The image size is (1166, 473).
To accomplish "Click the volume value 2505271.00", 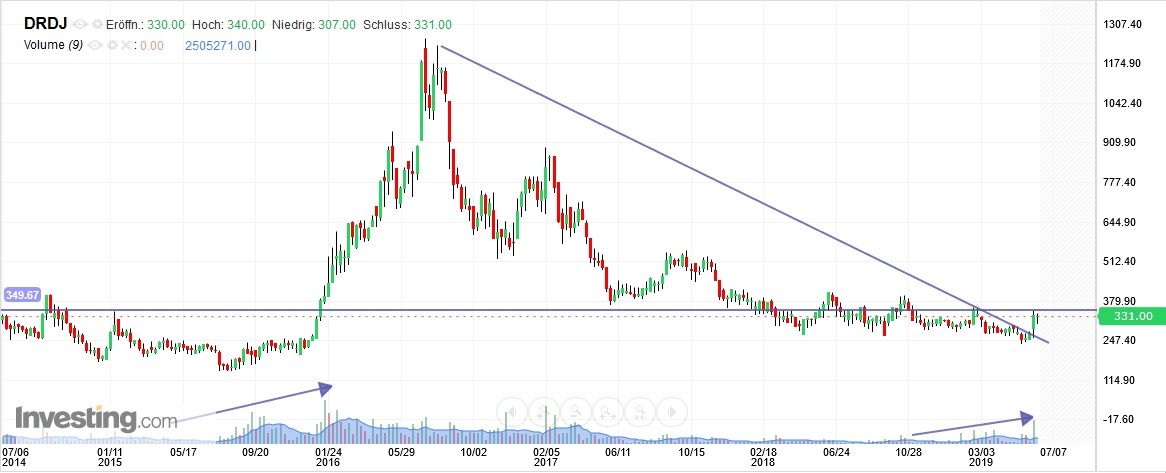I will 217,45.
